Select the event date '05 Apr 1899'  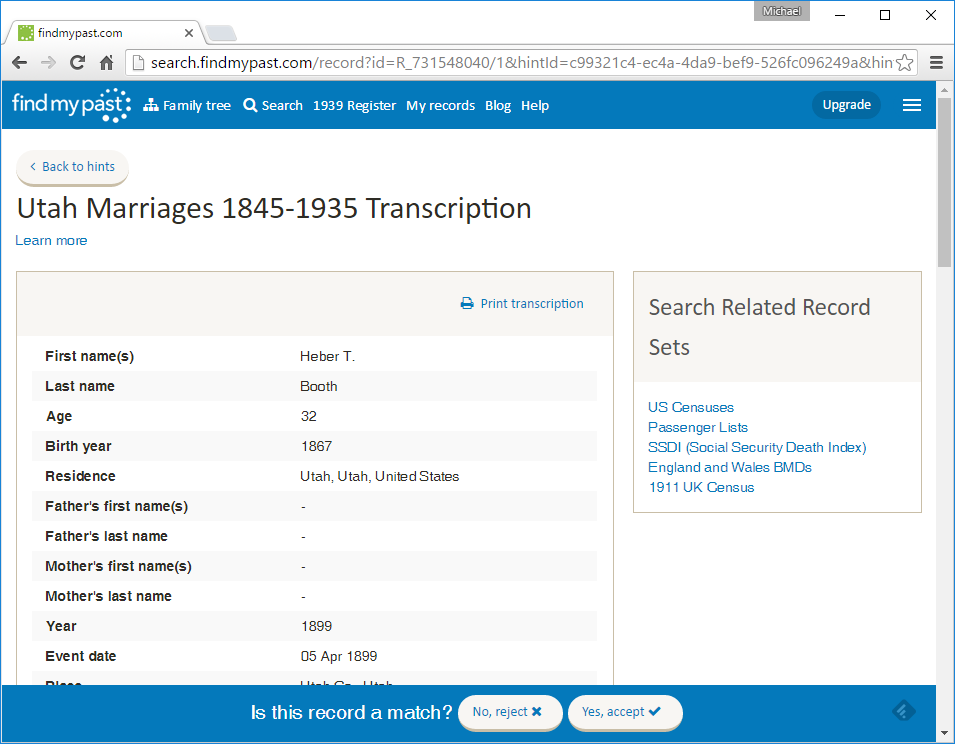339,656
